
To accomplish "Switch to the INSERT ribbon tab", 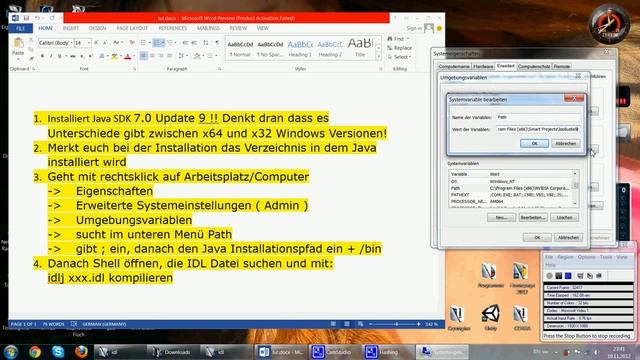I will pos(71,28).
